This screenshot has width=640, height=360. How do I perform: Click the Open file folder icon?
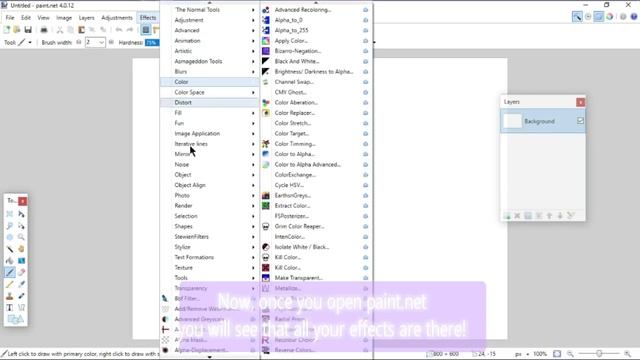pyautogui.click(x=17, y=30)
